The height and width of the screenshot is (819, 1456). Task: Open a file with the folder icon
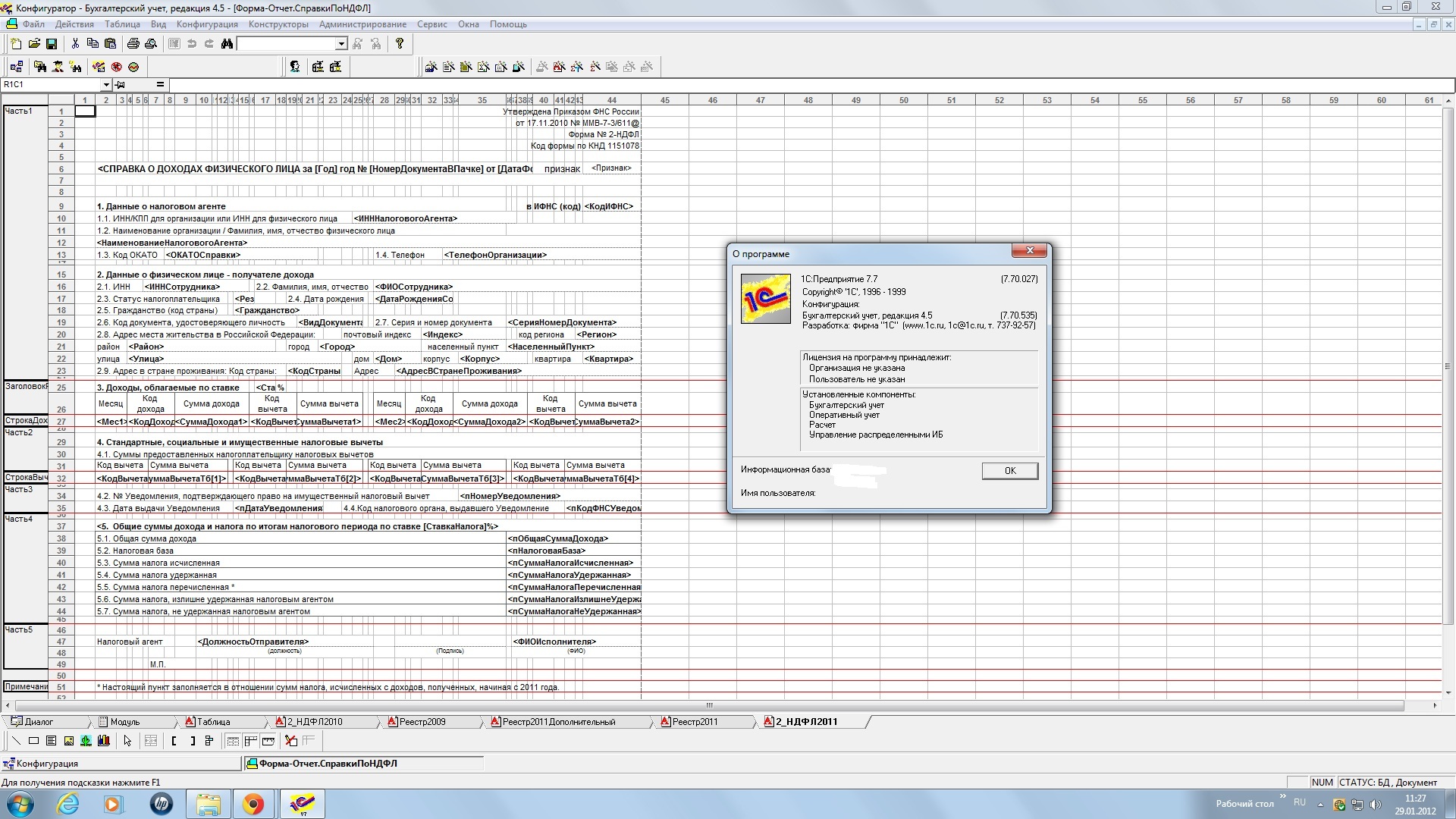(x=34, y=44)
